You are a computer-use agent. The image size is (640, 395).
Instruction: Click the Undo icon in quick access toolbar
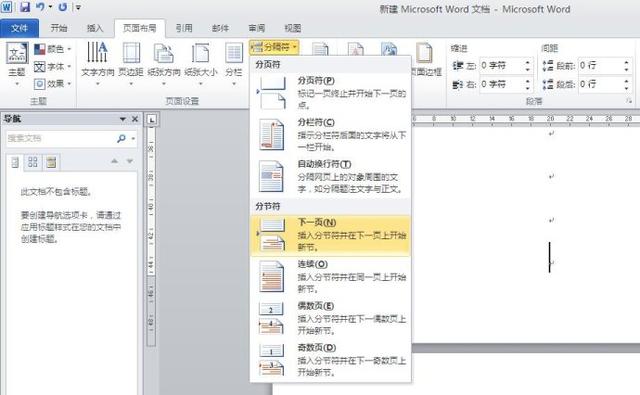point(40,7)
